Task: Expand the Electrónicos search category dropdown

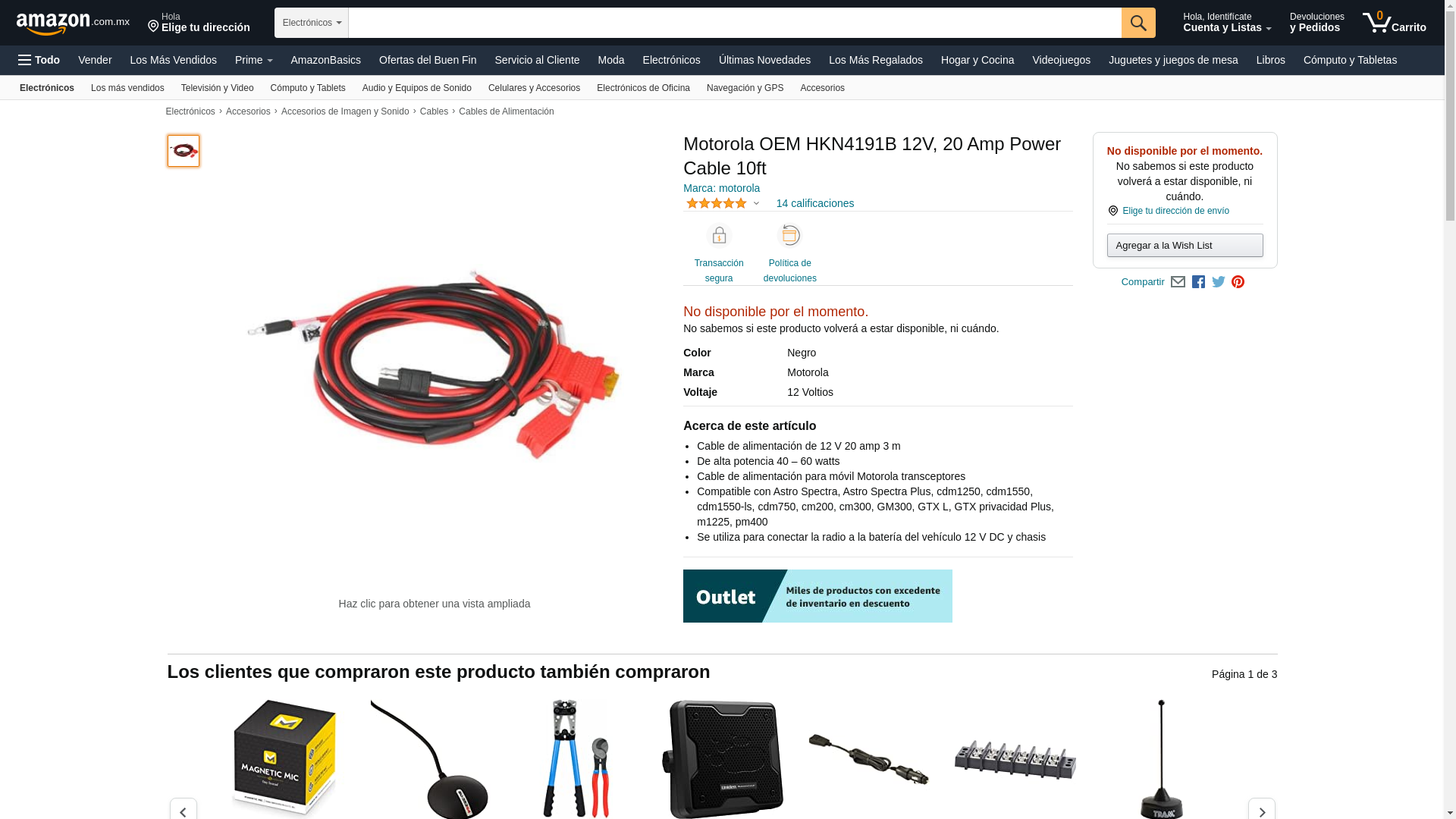Action: [x=312, y=23]
